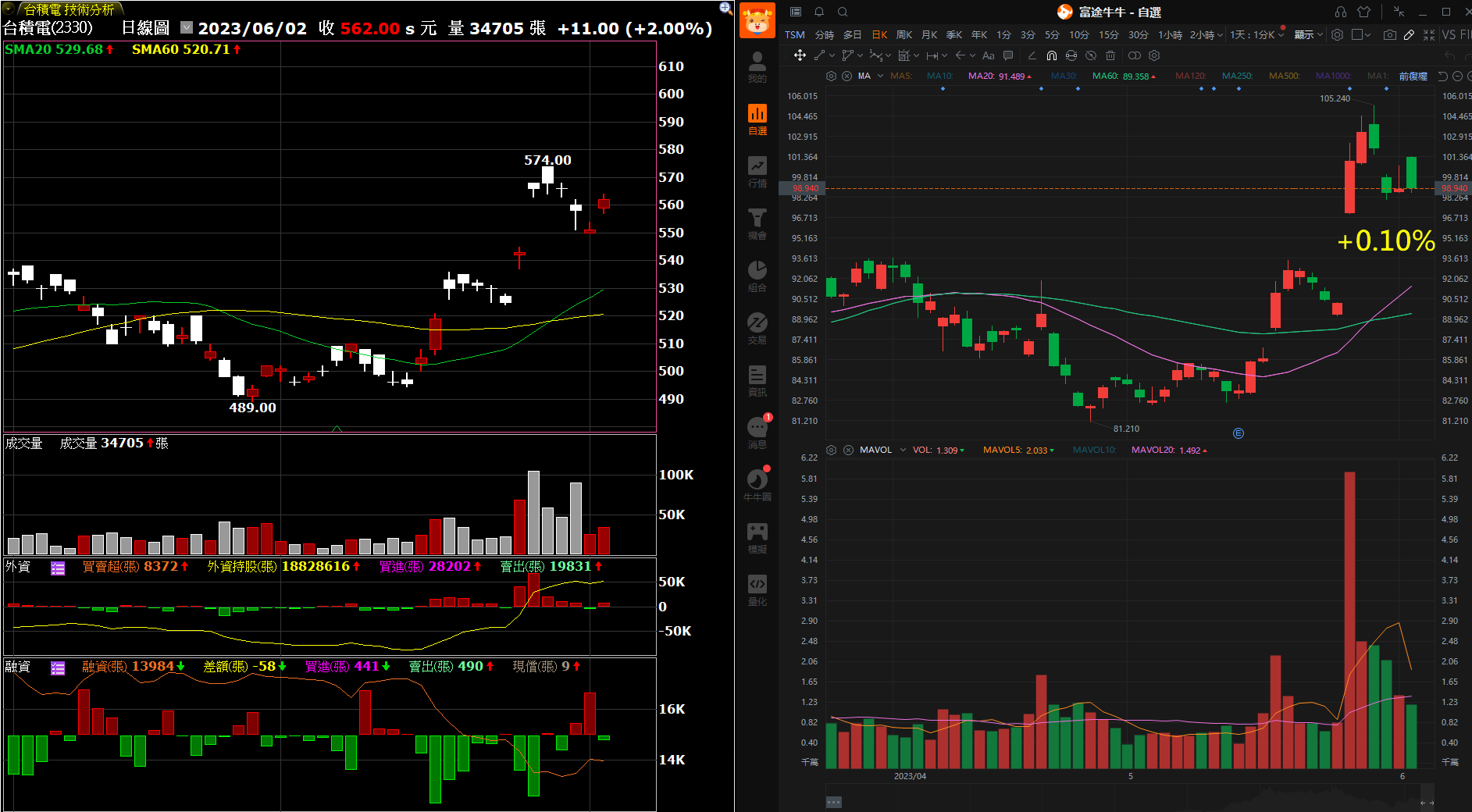Viewport: 1472px width, 812px height.
Task: Switch chart to 多日 tab
Action: tap(853, 34)
